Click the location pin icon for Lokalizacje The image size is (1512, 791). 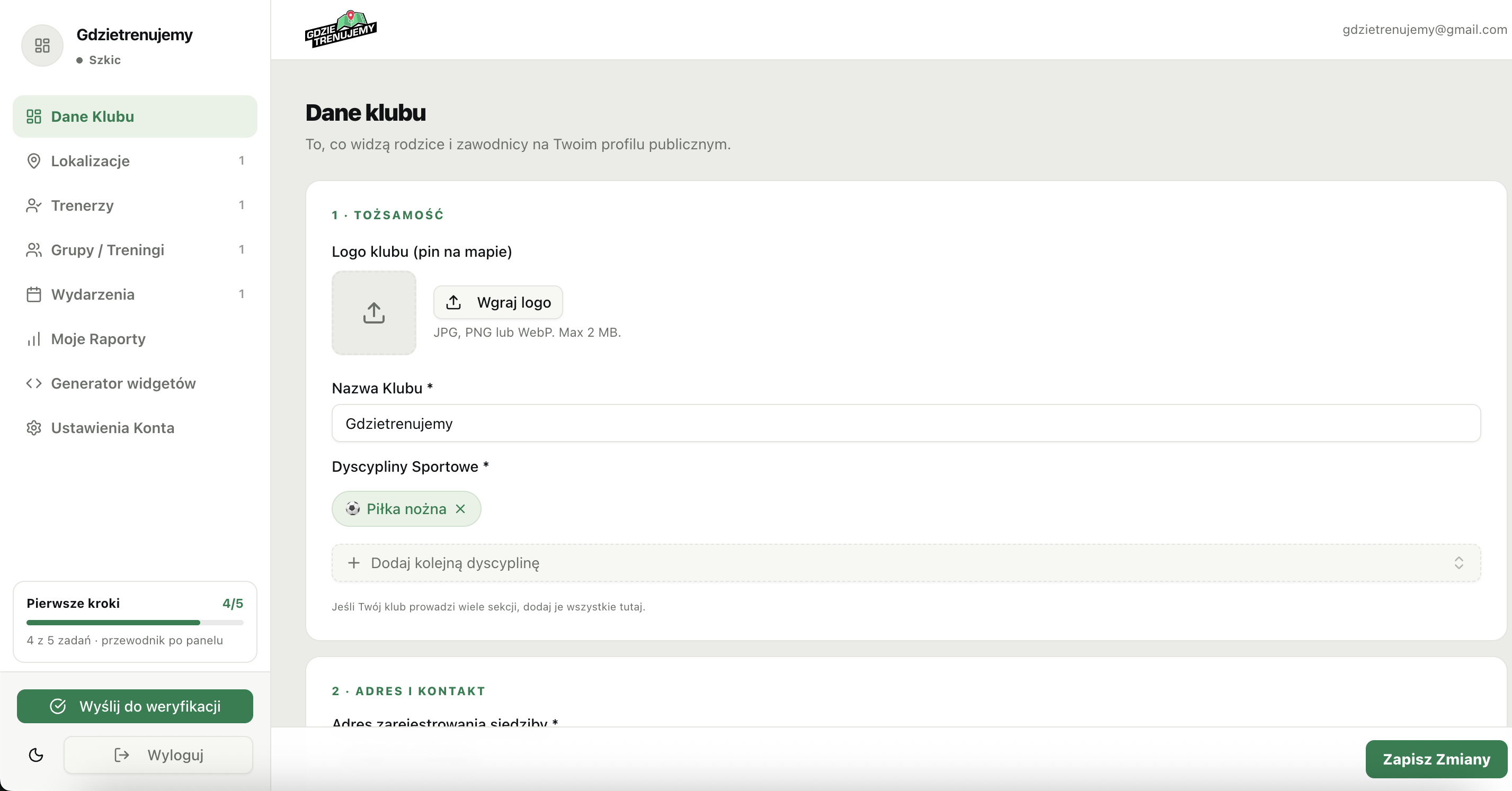coord(34,161)
